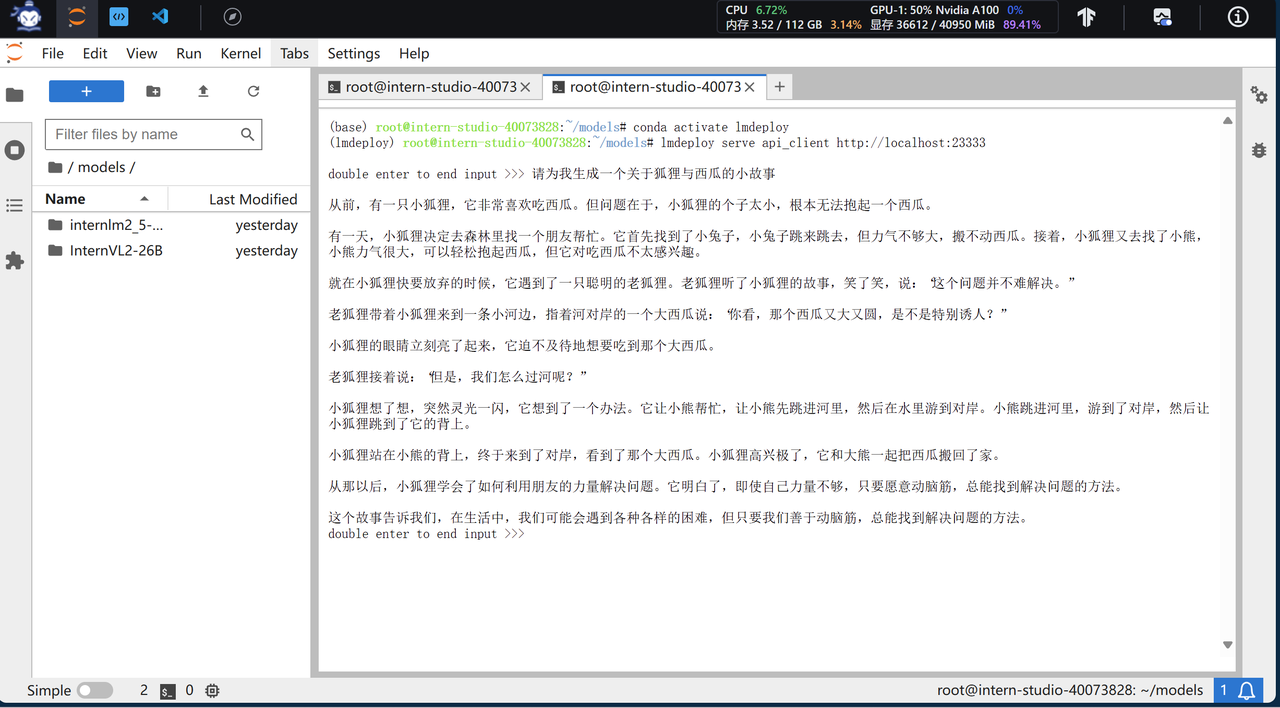Select the InternVL2-26B folder row
Screen dimensions: 1280x708
(172, 250)
